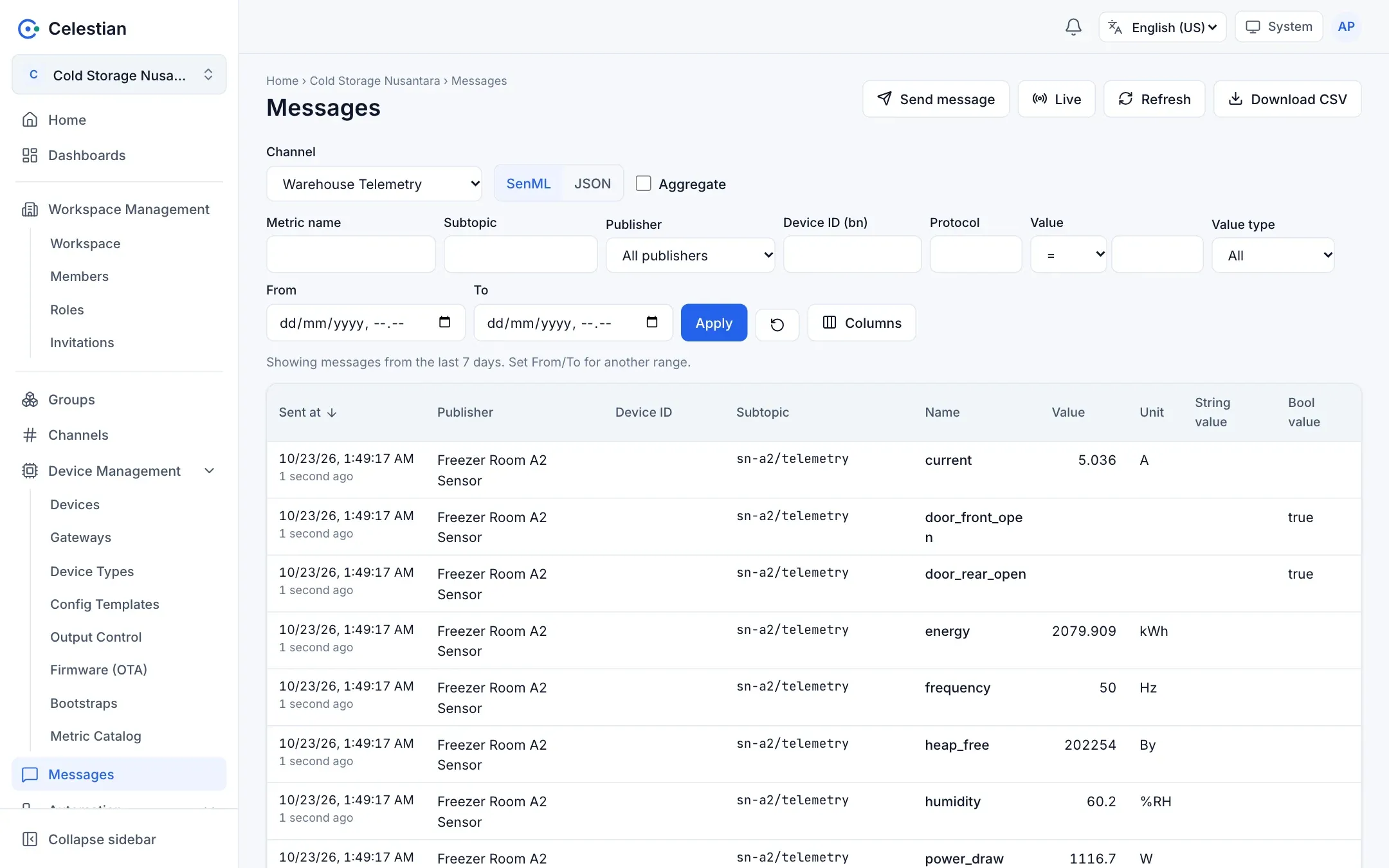Screen dimensions: 1389x868
Task: Click the Groups icon in sidebar
Action: pyautogui.click(x=30, y=399)
